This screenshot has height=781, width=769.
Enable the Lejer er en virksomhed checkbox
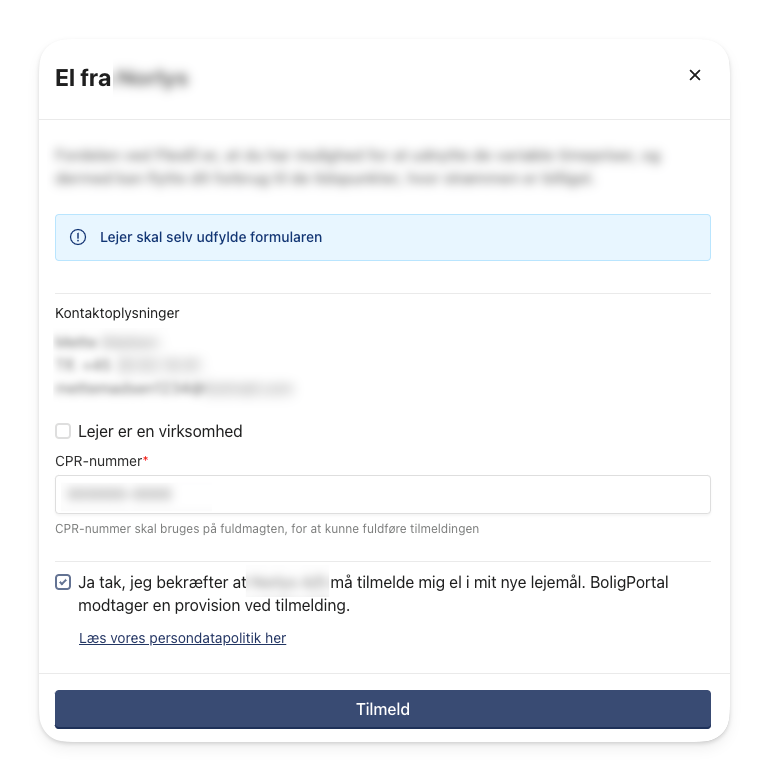63,431
